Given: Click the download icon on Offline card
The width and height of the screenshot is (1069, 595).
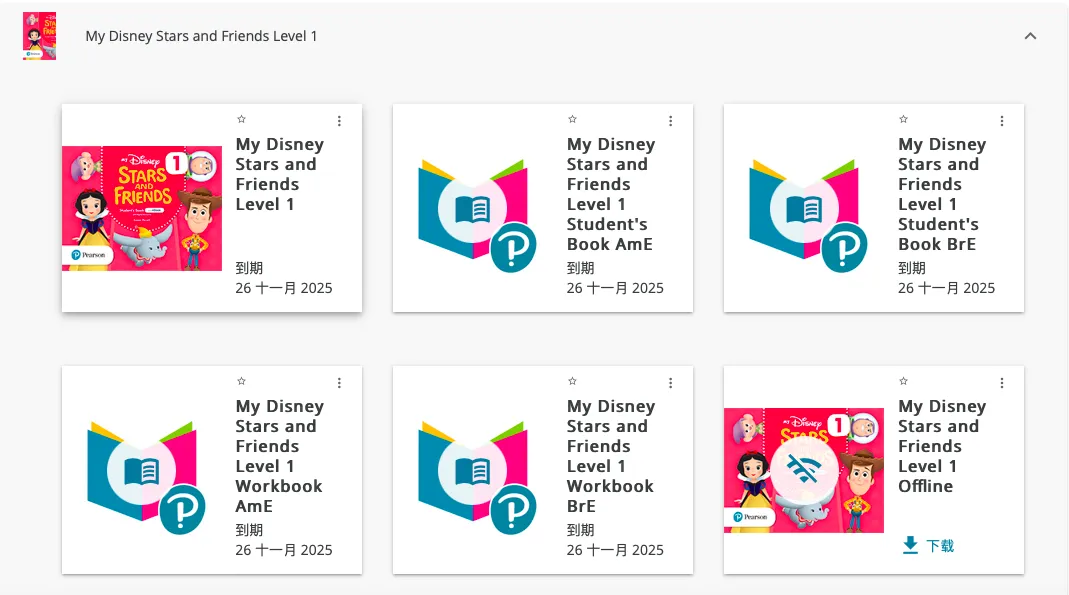Looking at the screenshot, I should (910, 545).
